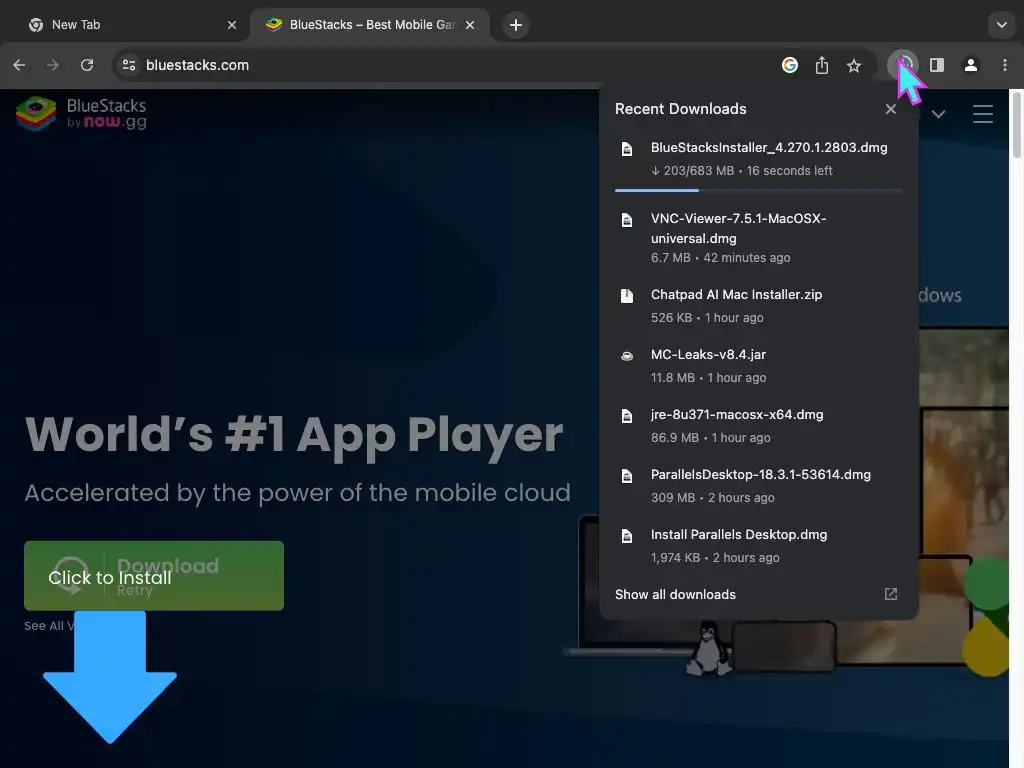Click the Linux penguin icon
Viewport: 1024px width, 768px height.
point(709,649)
